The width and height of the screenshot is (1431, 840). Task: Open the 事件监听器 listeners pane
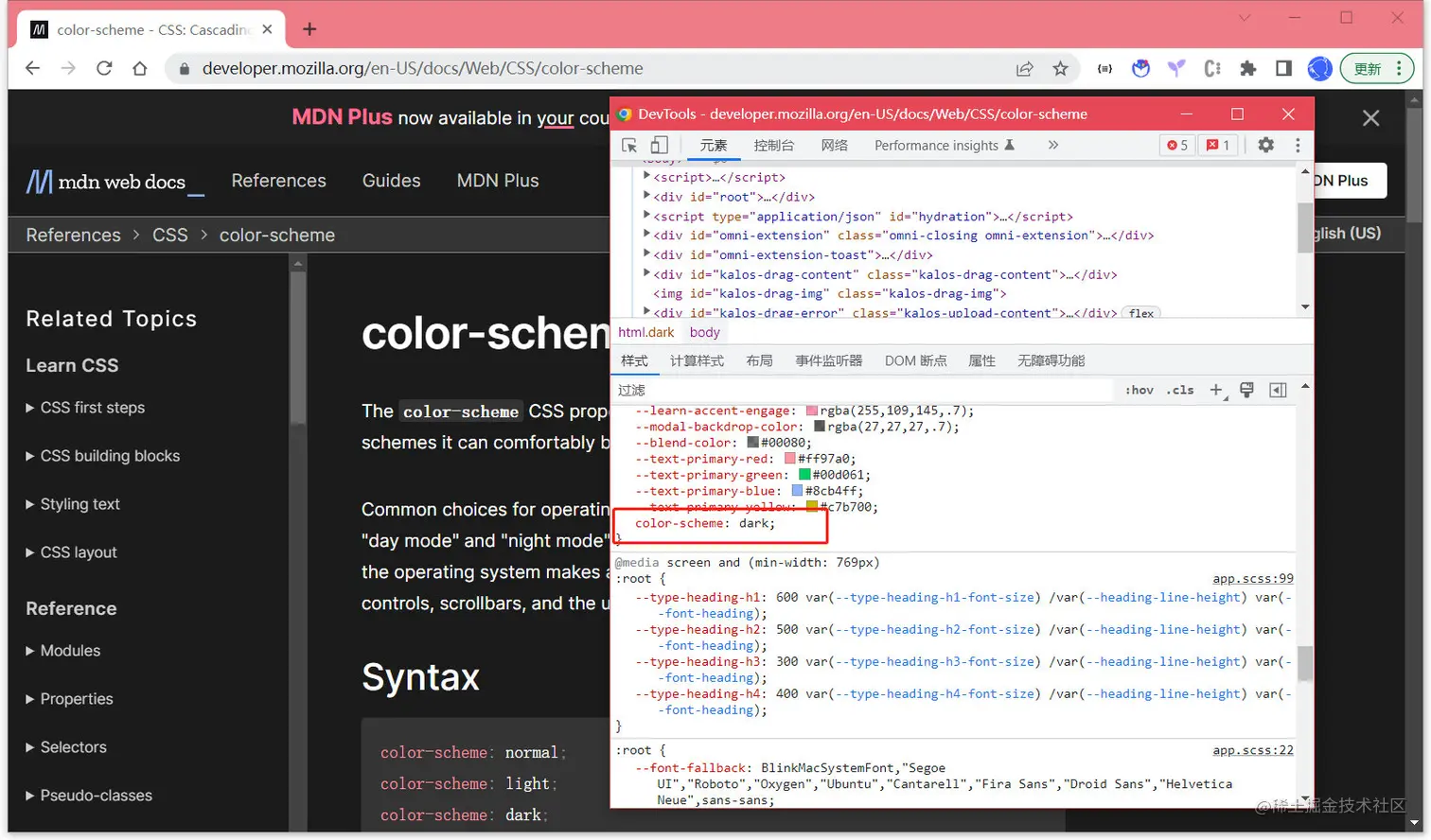(828, 360)
